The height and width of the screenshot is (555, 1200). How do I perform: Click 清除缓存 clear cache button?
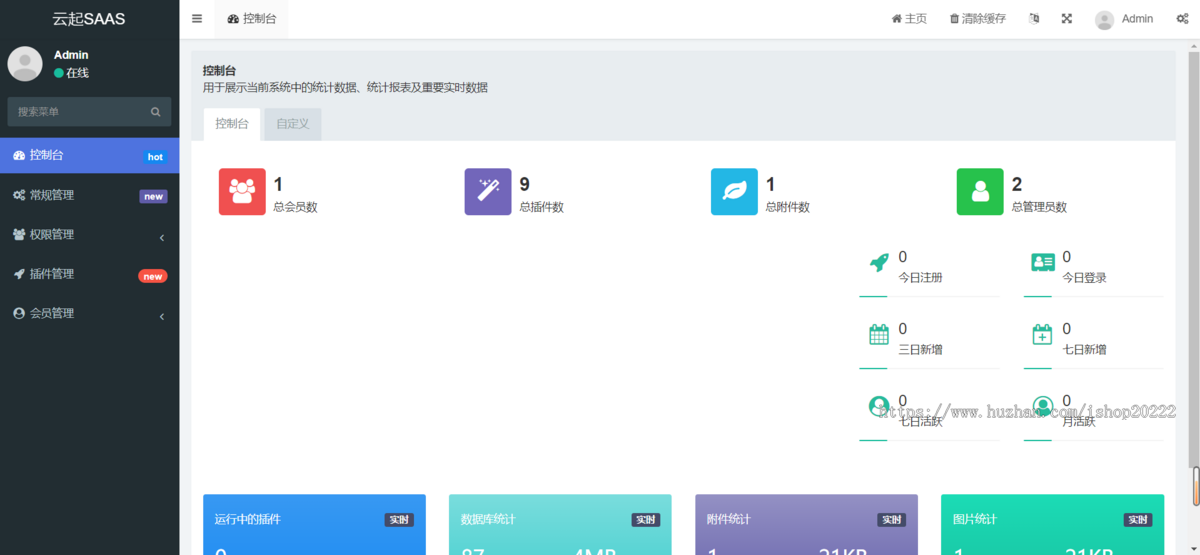click(x=978, y=19)
